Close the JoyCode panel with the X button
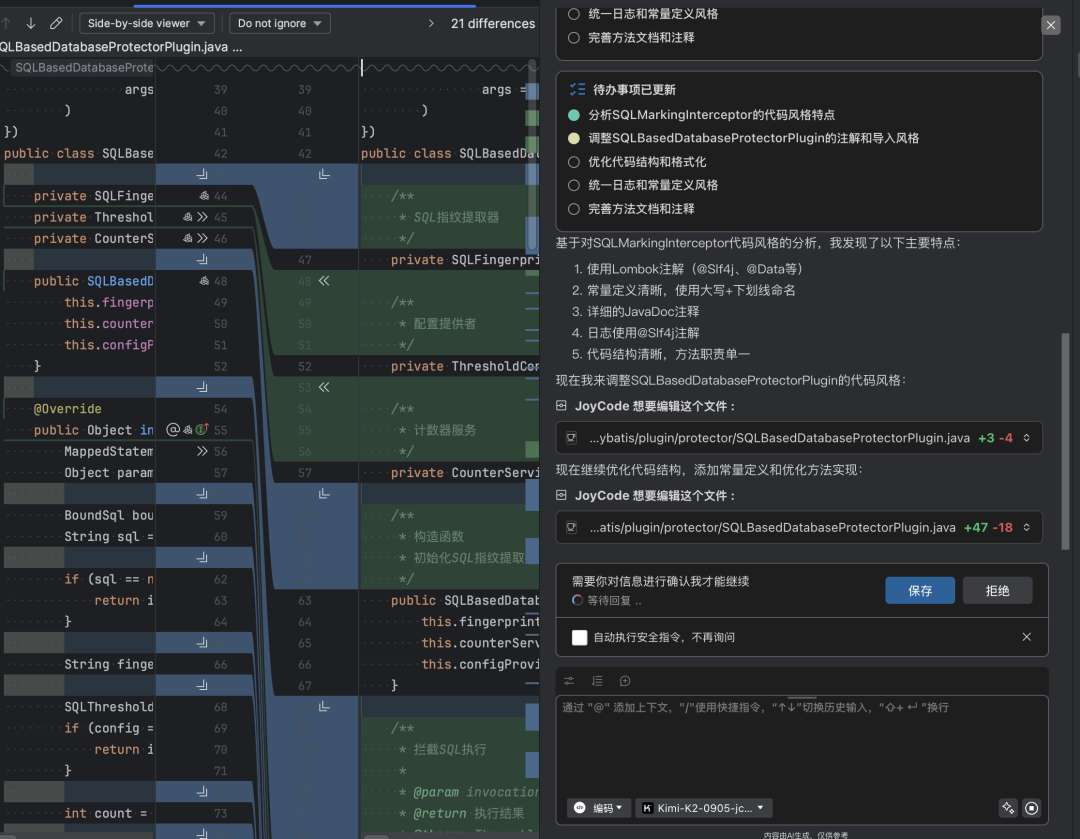1080x839 pixels. pos(1050,25)
